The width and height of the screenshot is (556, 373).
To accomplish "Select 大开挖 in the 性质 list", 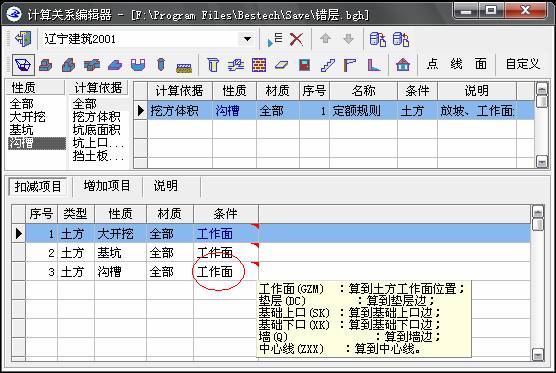I will pyautogui.click(x=28, y=117).
